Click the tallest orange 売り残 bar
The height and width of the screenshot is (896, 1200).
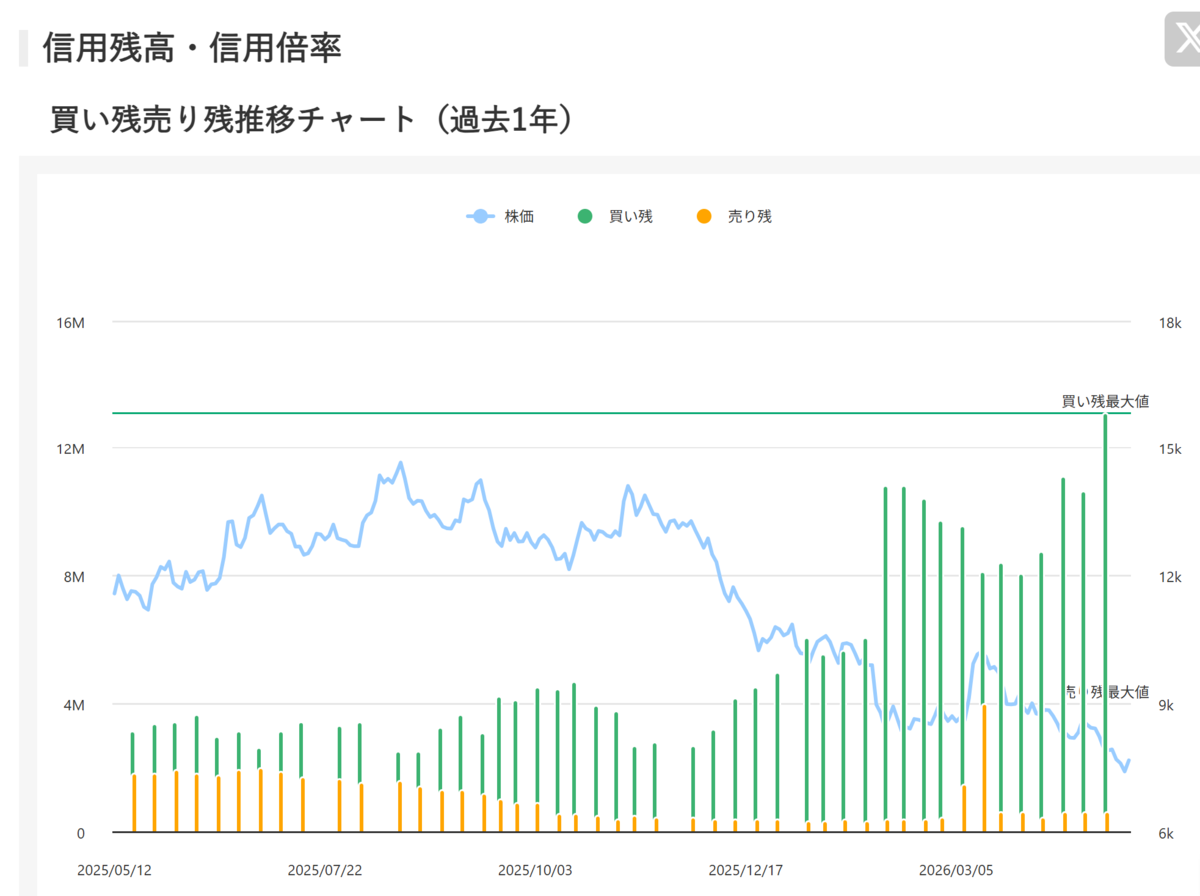click(x=984, y=768)
